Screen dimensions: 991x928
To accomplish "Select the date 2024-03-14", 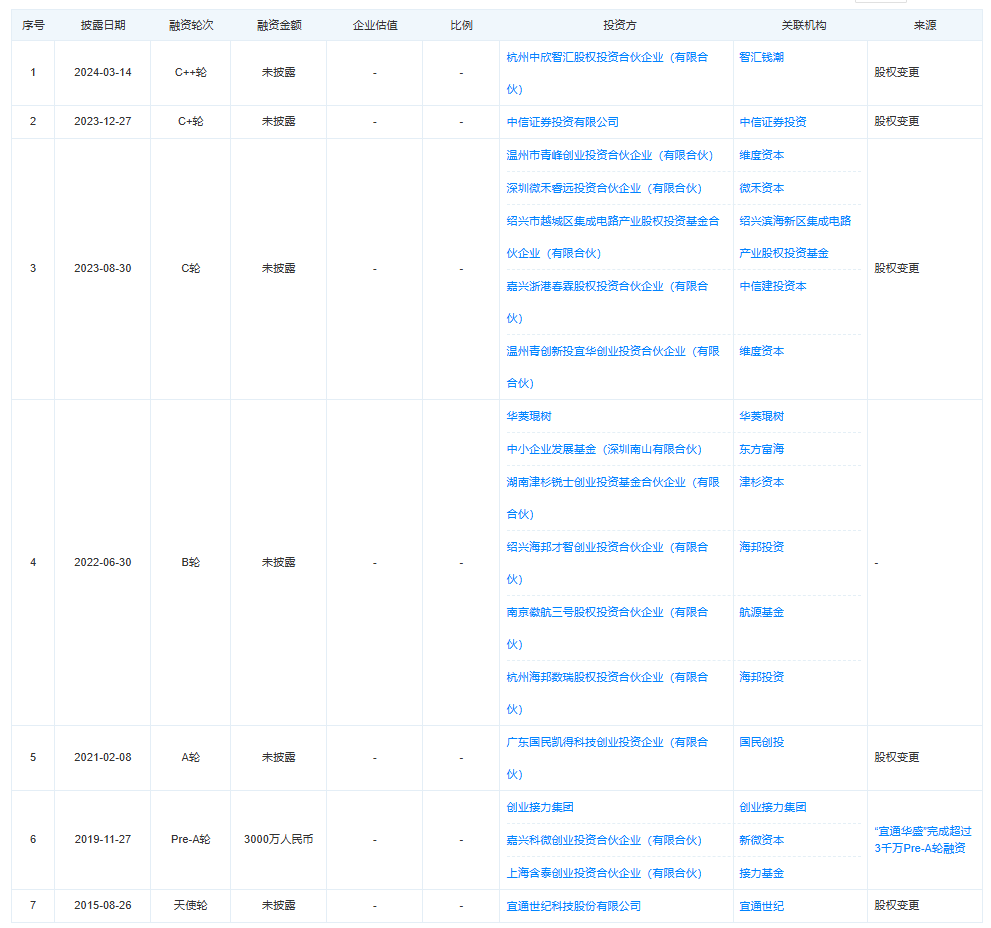I will [102, 73].
